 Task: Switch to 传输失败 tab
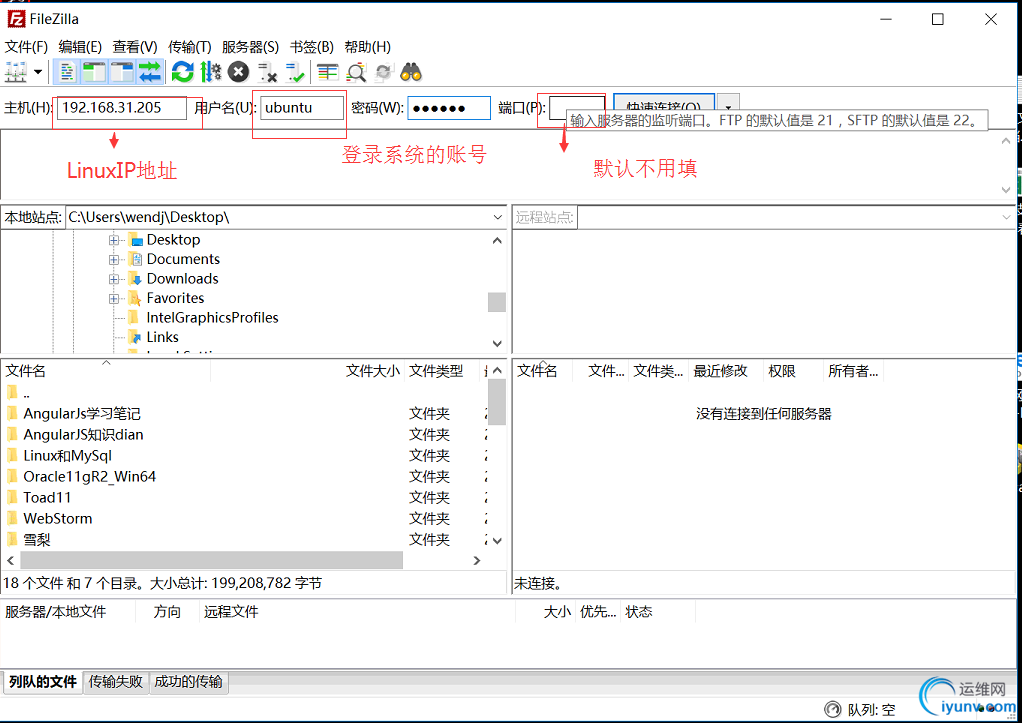[116, 682]
